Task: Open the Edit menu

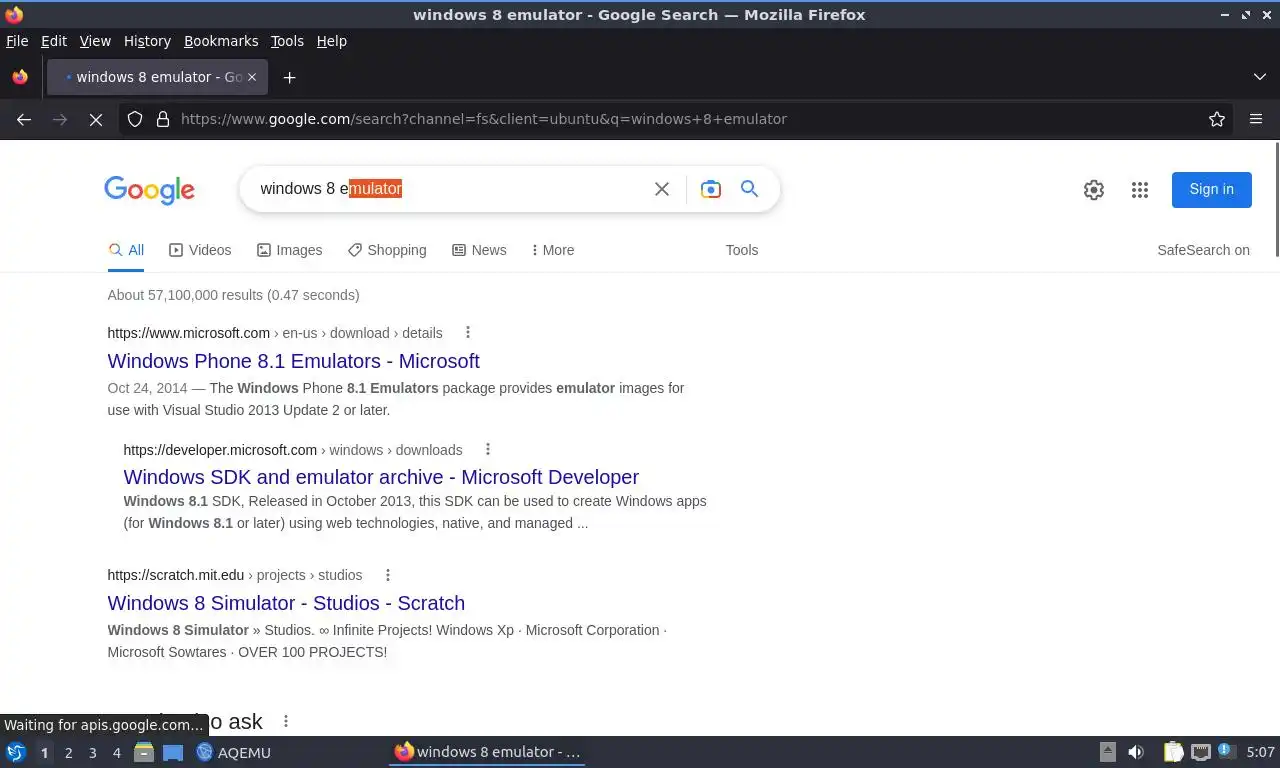Action: 54,41
